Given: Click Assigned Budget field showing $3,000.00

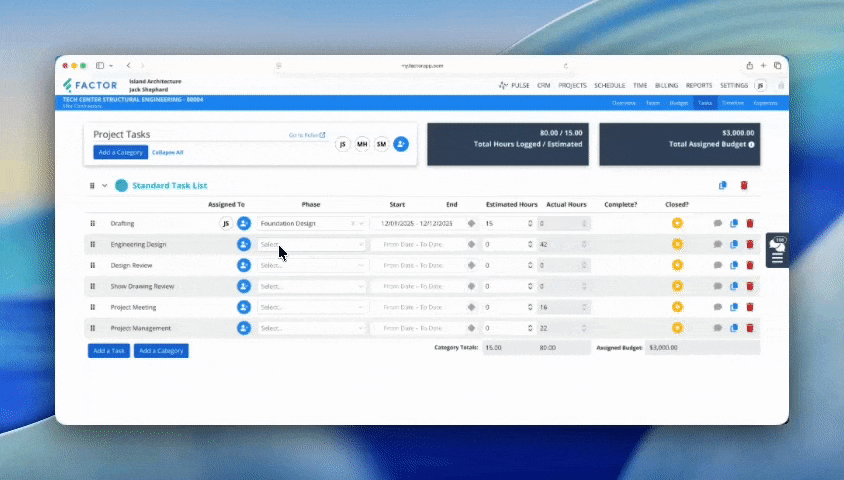Looking at the screenshot, I should coord(703,348).
